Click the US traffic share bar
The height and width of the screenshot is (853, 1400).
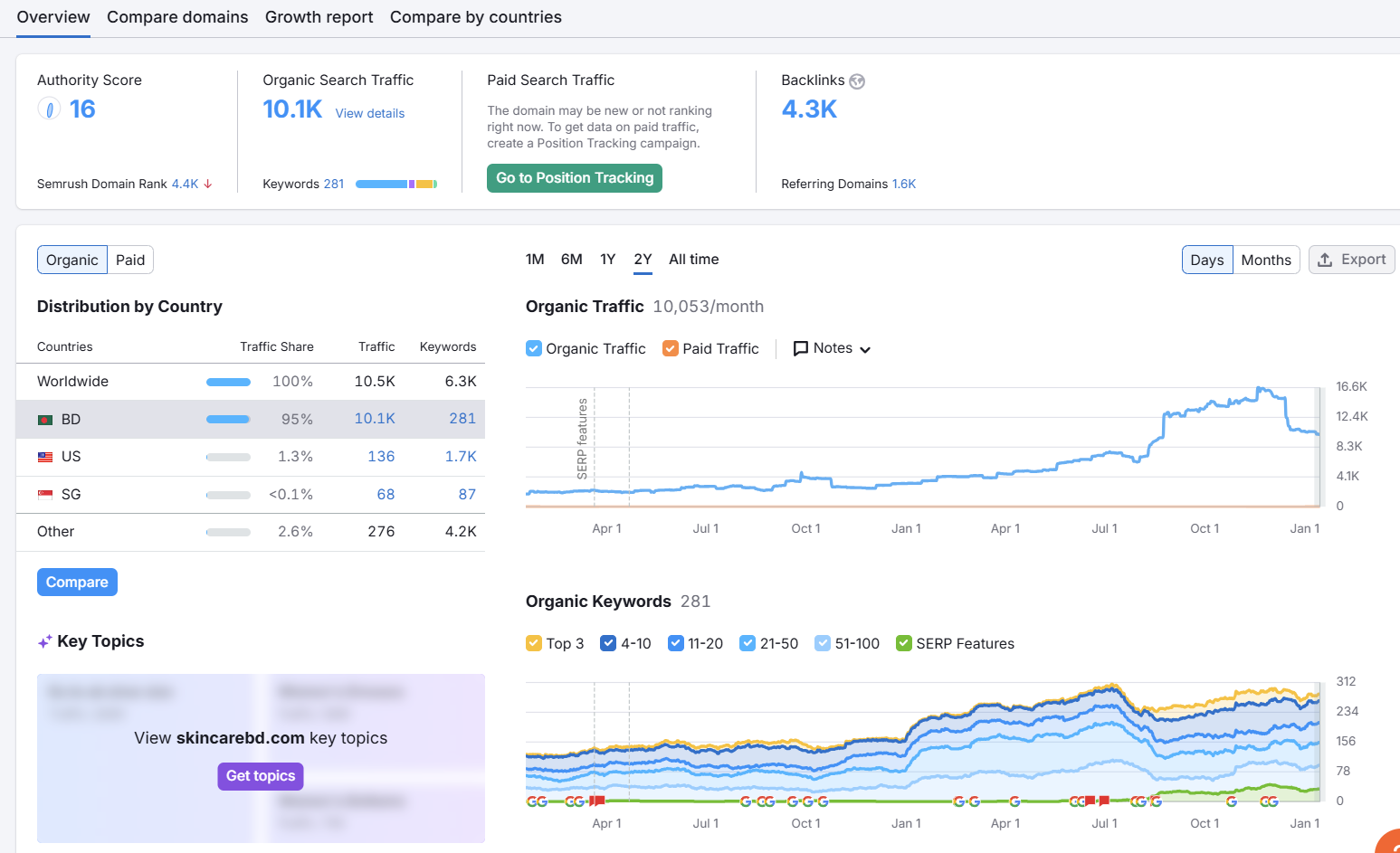(x=228, y=458)
